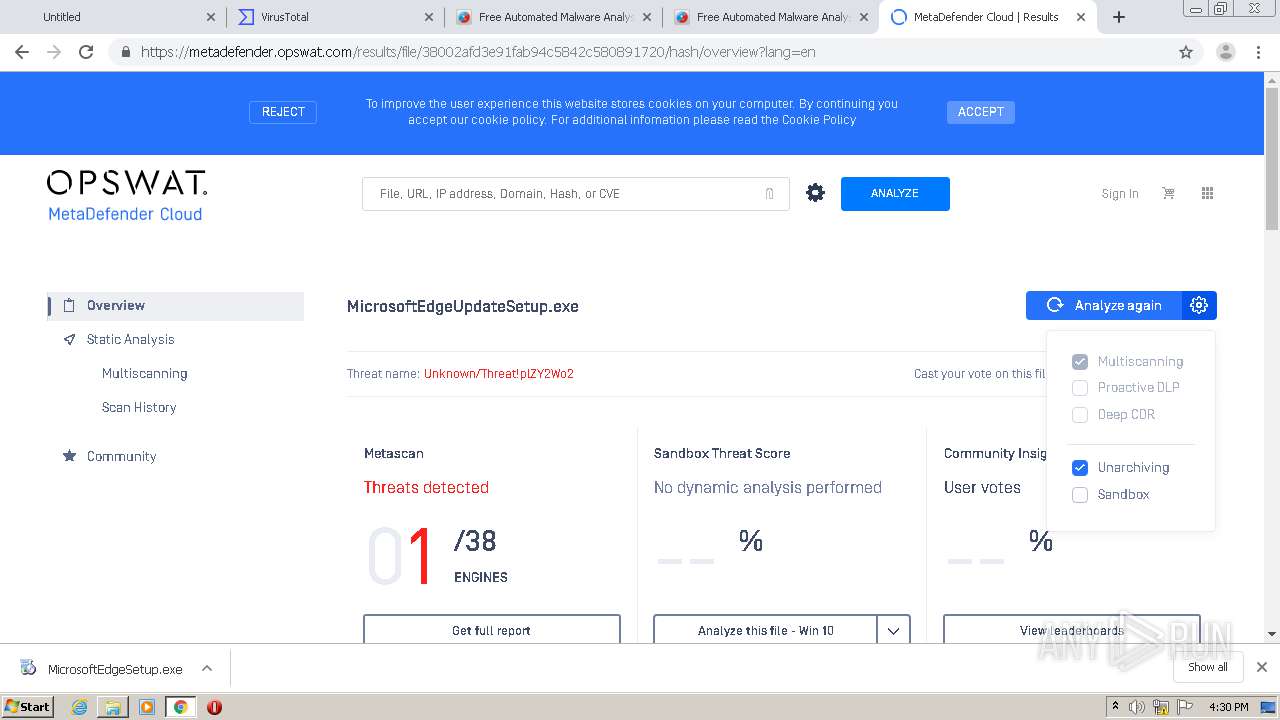Click the Analyze again options gear icon

pos(1199,305)
